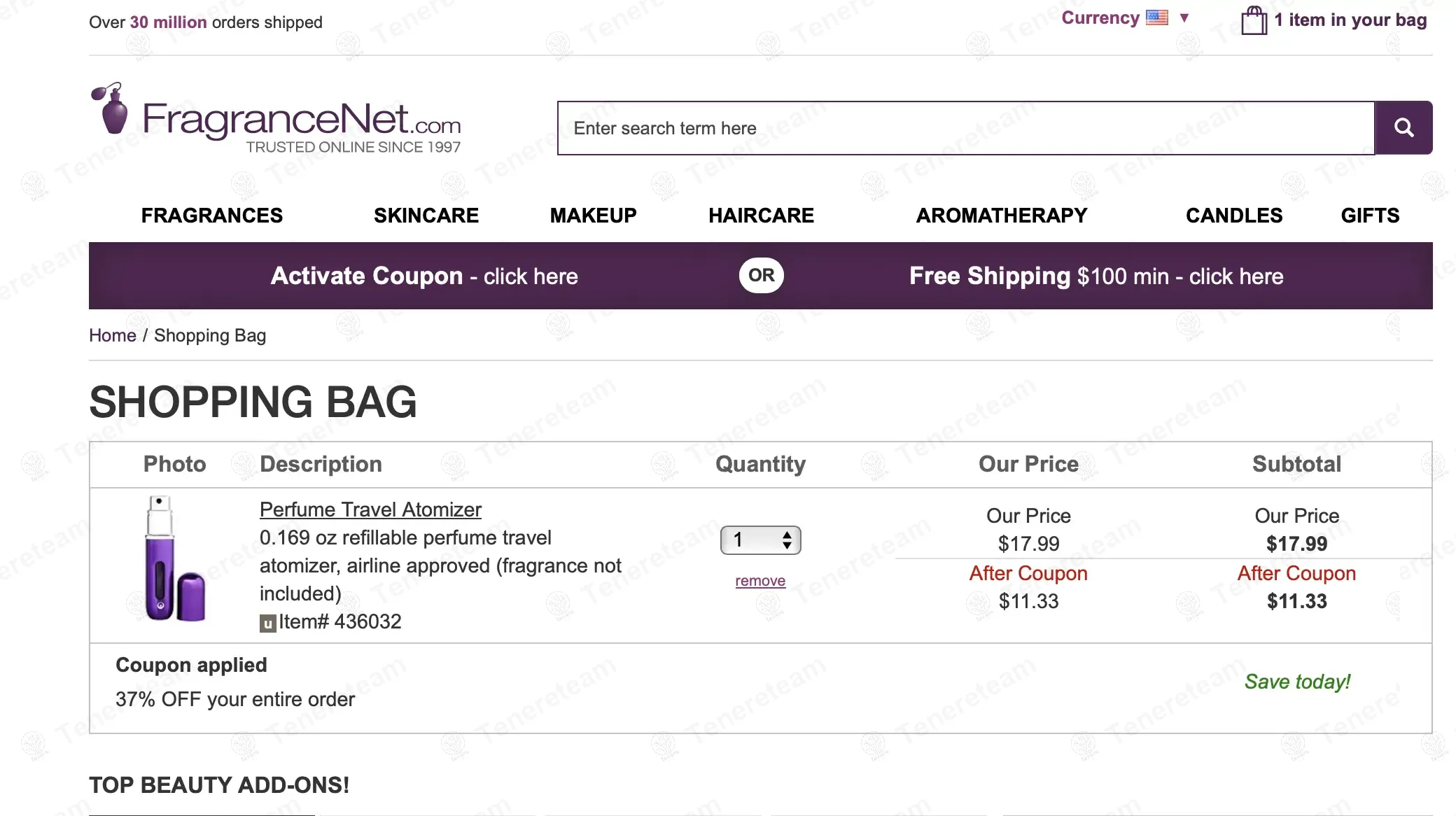Click the OR circle badge

(x=761, y=276)
